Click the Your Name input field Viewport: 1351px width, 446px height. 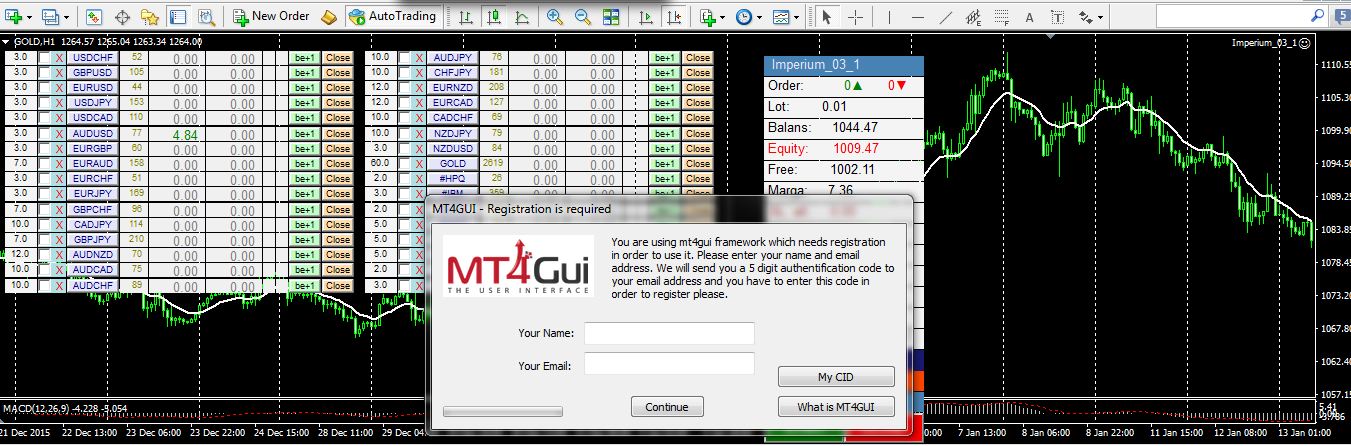click(x=669, y=333)
